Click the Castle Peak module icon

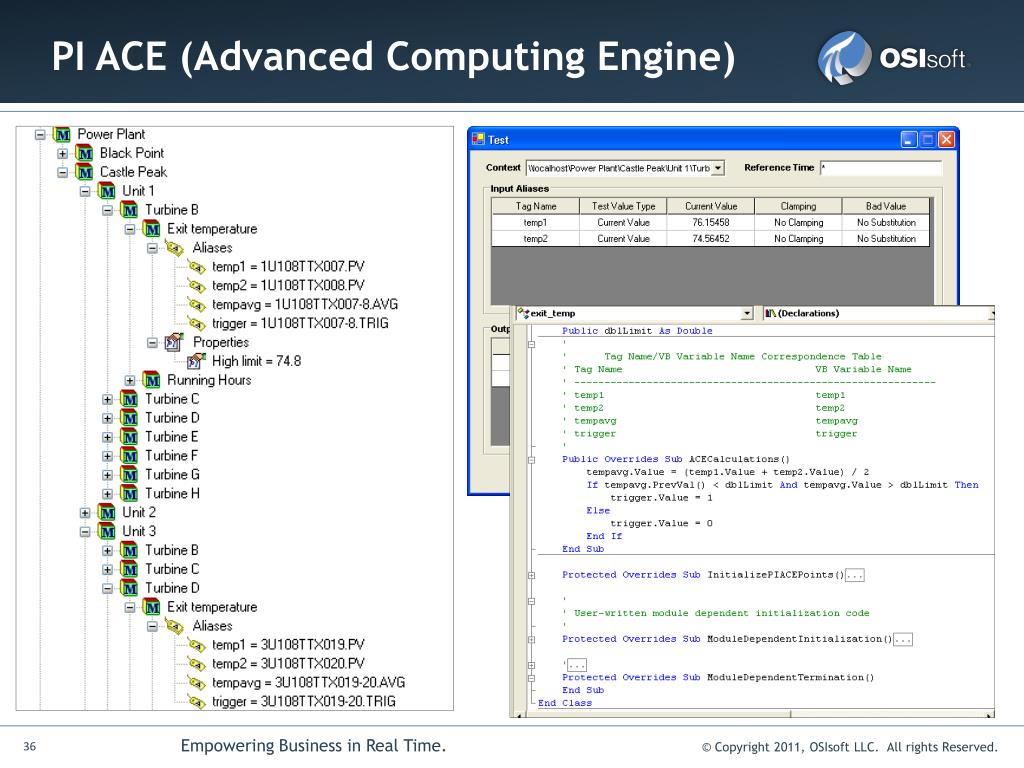coord(85,172)
